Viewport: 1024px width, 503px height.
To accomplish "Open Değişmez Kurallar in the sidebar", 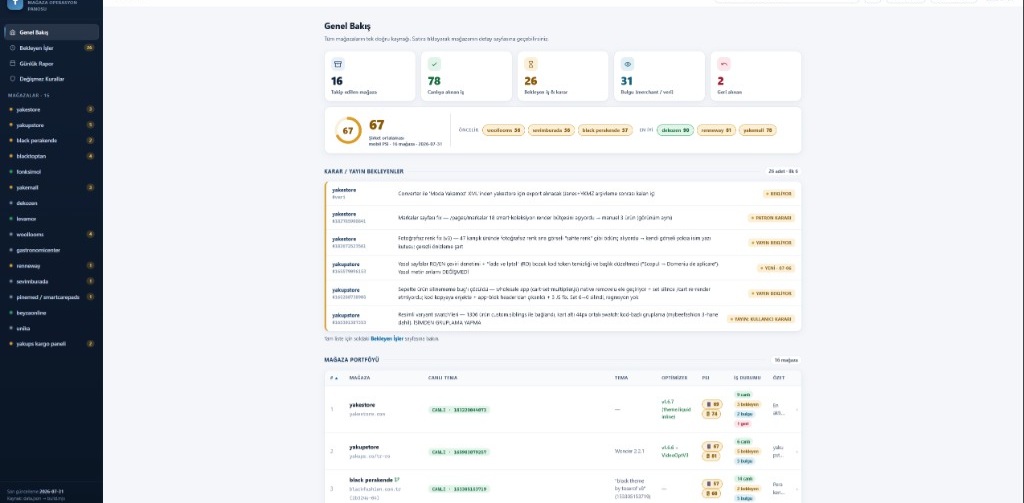I will click(52, 79).
